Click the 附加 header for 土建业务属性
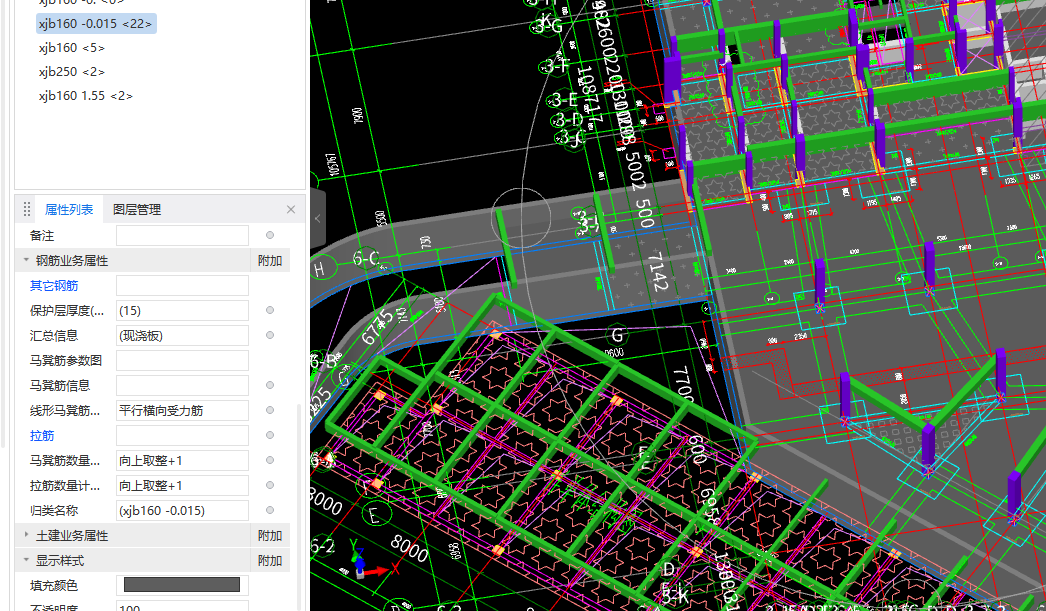The image size is (1046, 611). 270,536
